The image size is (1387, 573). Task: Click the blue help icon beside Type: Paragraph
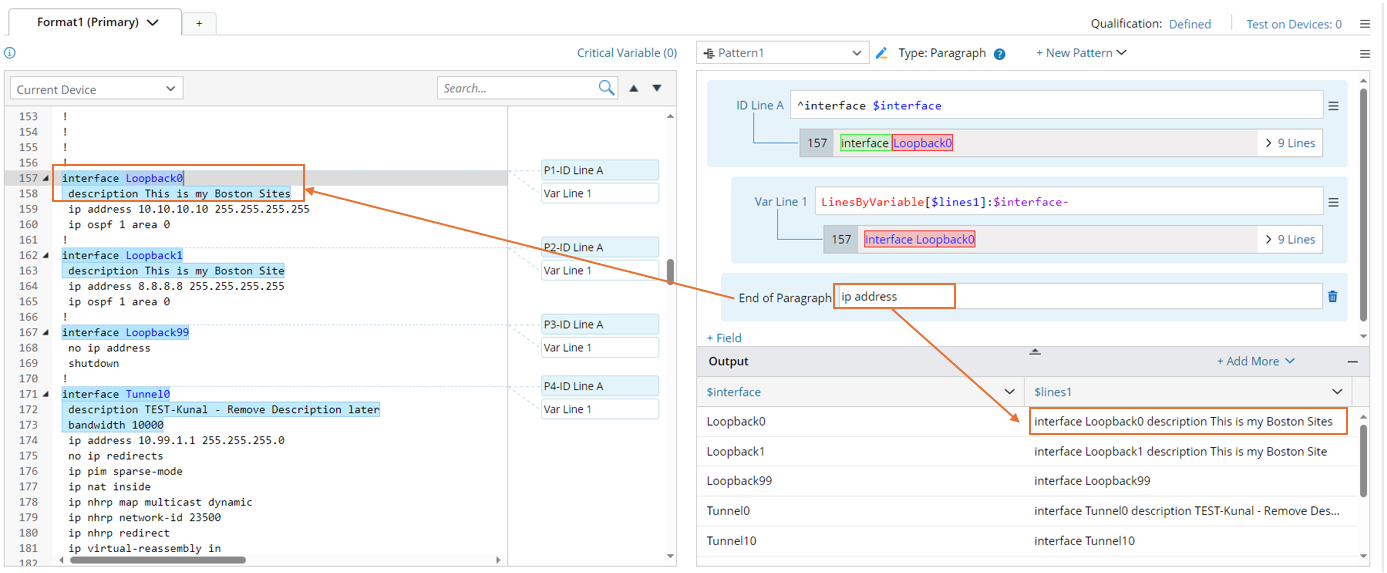(x=999, y=54)
